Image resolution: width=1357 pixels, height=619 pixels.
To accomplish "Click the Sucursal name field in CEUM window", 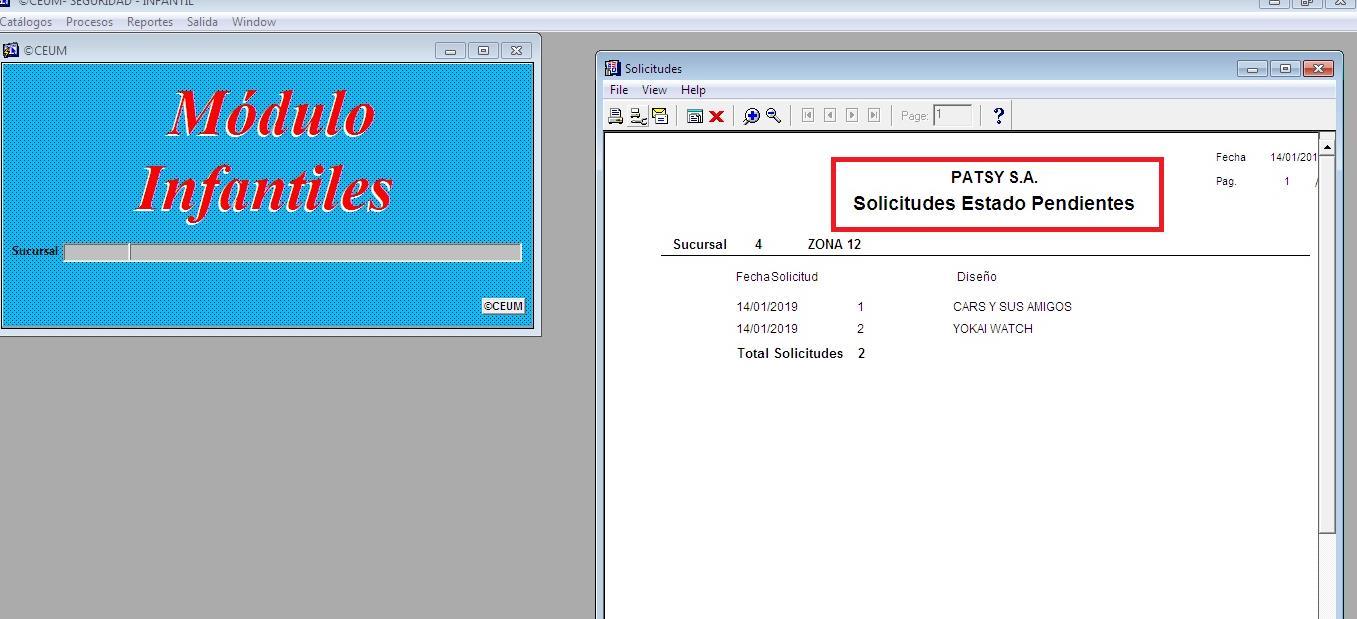I will [x=326, y=252].
